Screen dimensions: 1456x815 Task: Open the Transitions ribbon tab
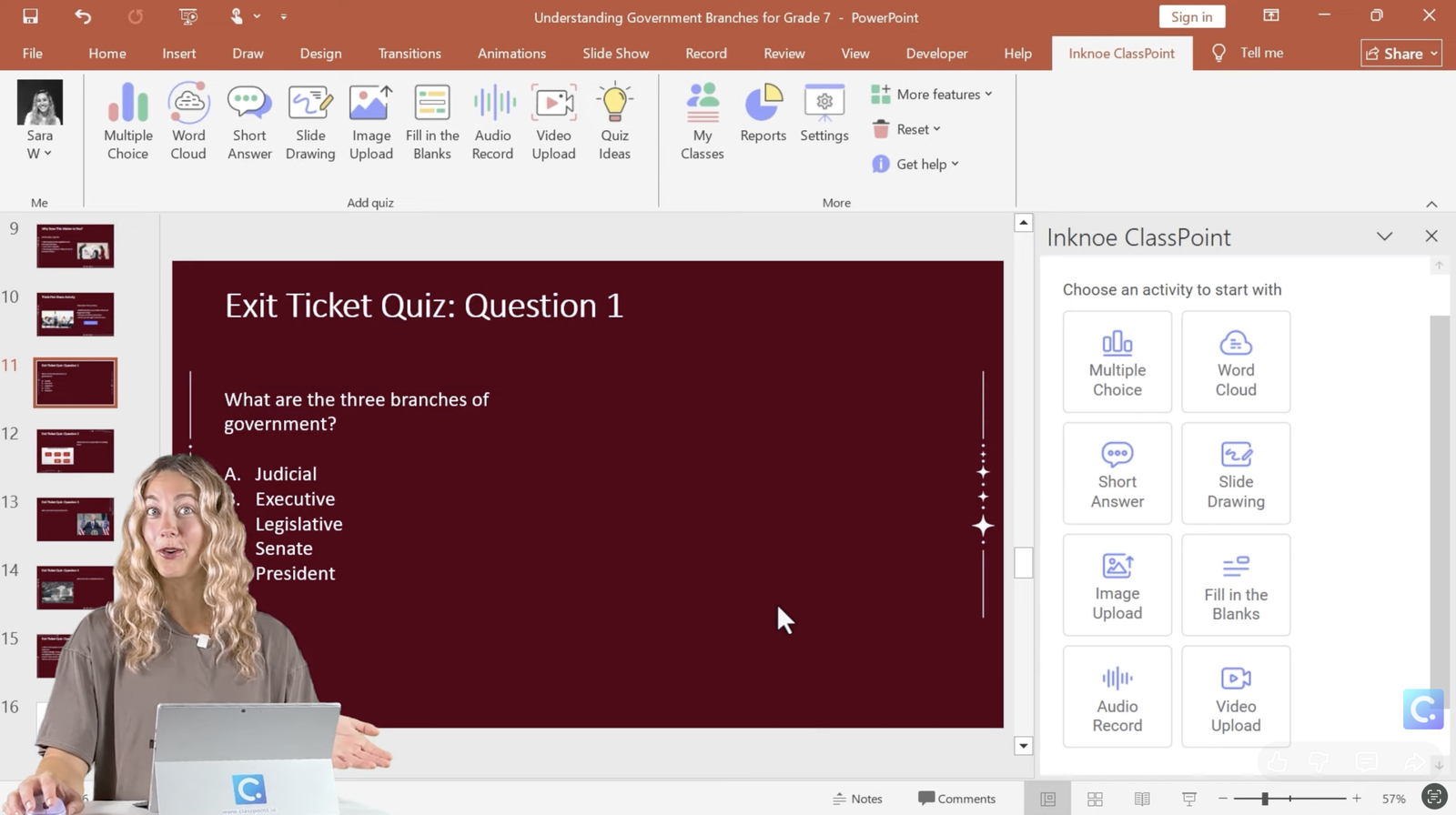[409, 54]
